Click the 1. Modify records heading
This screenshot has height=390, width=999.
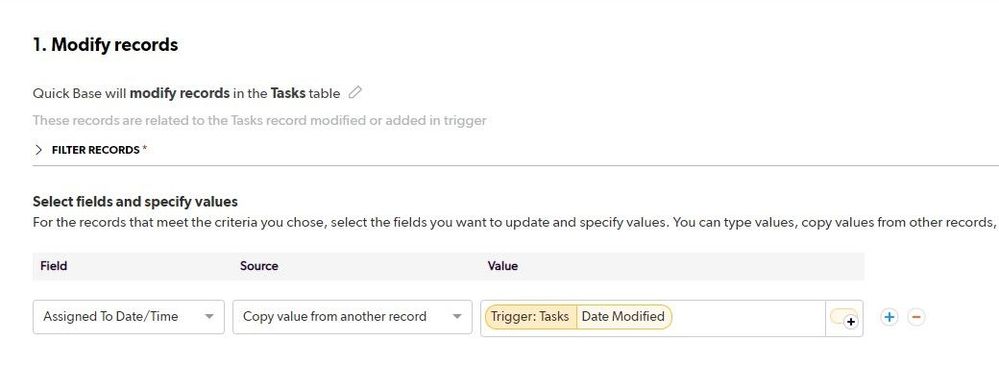pyautogui.click(x=105, y=45)
